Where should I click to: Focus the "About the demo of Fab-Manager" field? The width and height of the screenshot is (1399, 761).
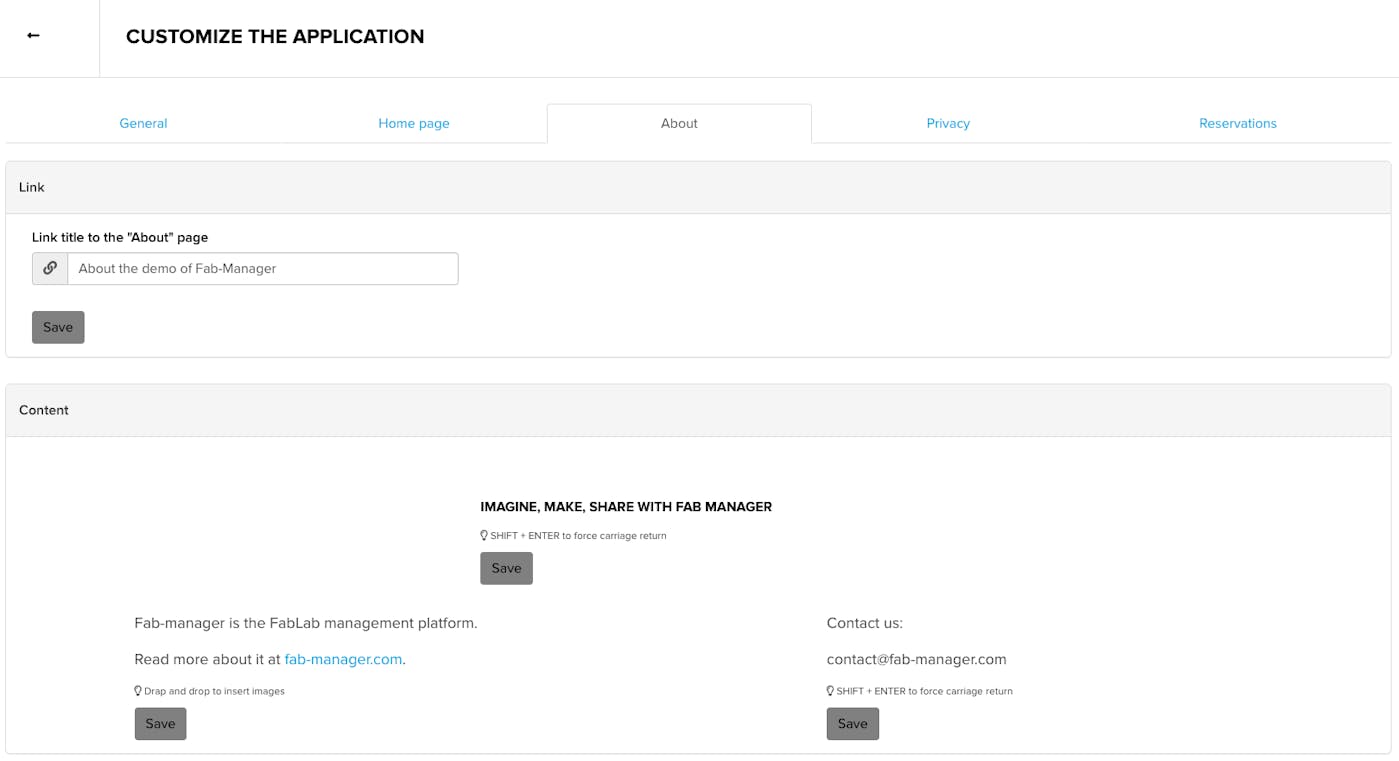point(263,268)
